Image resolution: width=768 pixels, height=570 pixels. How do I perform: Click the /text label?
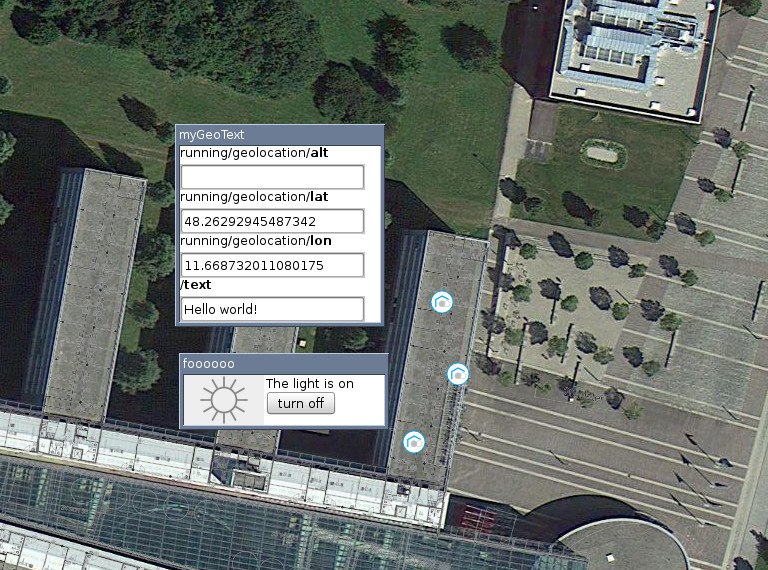(x=195, y=285)
